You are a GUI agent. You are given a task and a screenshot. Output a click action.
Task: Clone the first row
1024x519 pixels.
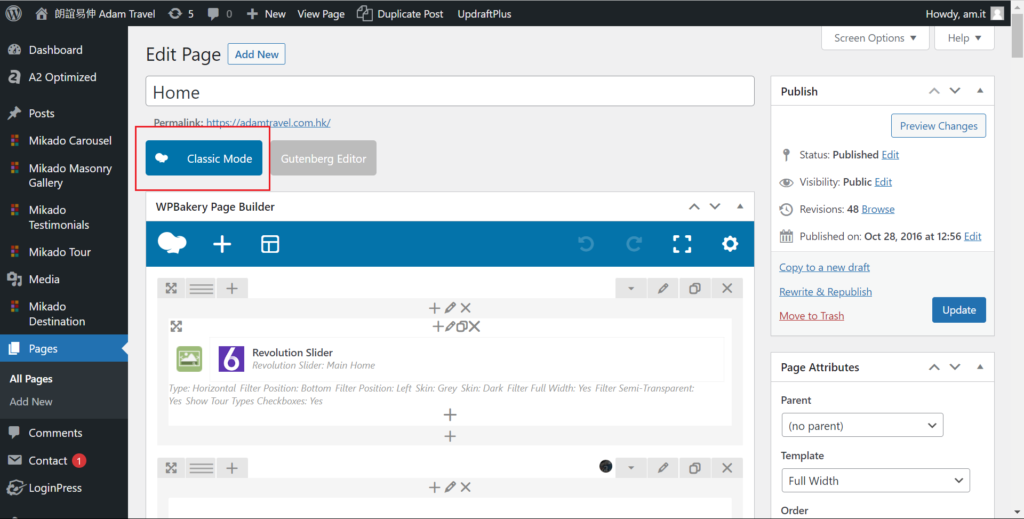tap(695, 288)
